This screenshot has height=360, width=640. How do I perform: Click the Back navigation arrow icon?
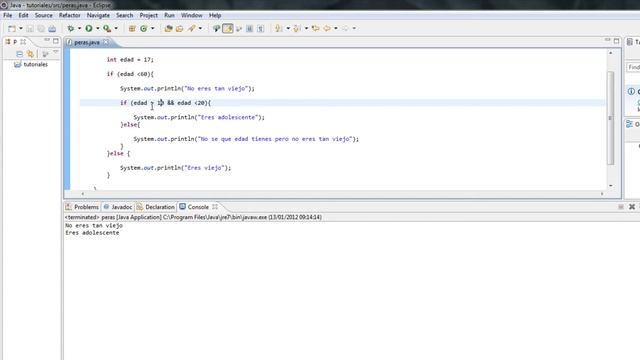pyautogui.click(x=327, y=29)
